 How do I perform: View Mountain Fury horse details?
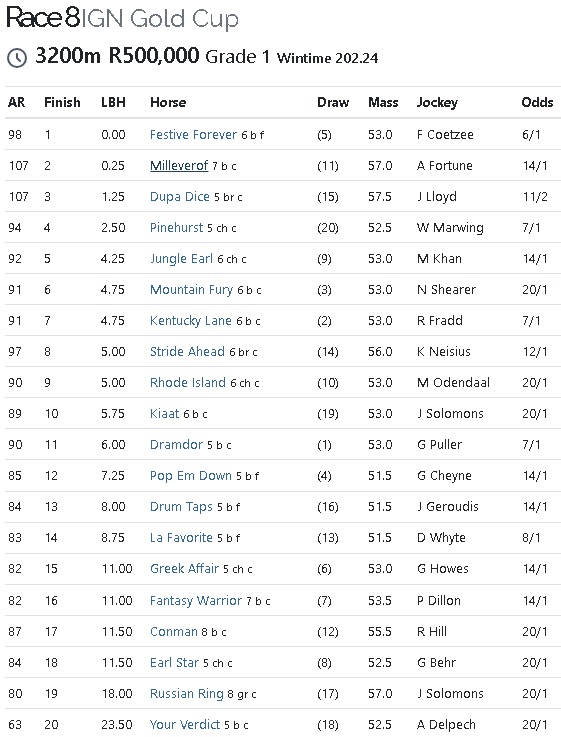pos(191,290)
